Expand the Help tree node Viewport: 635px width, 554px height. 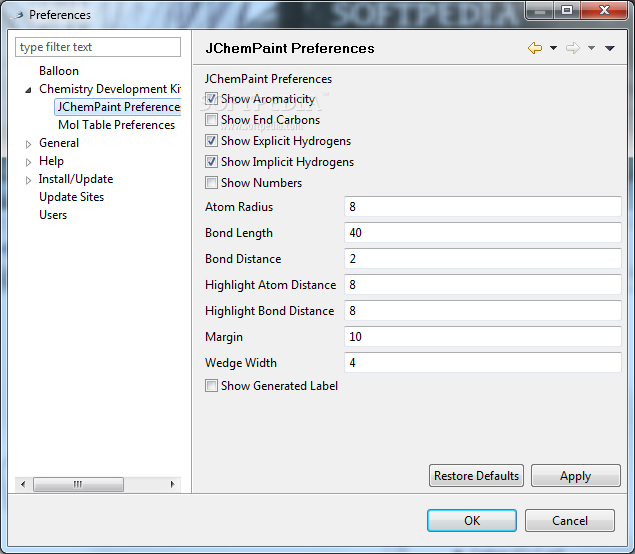(28, 162)
